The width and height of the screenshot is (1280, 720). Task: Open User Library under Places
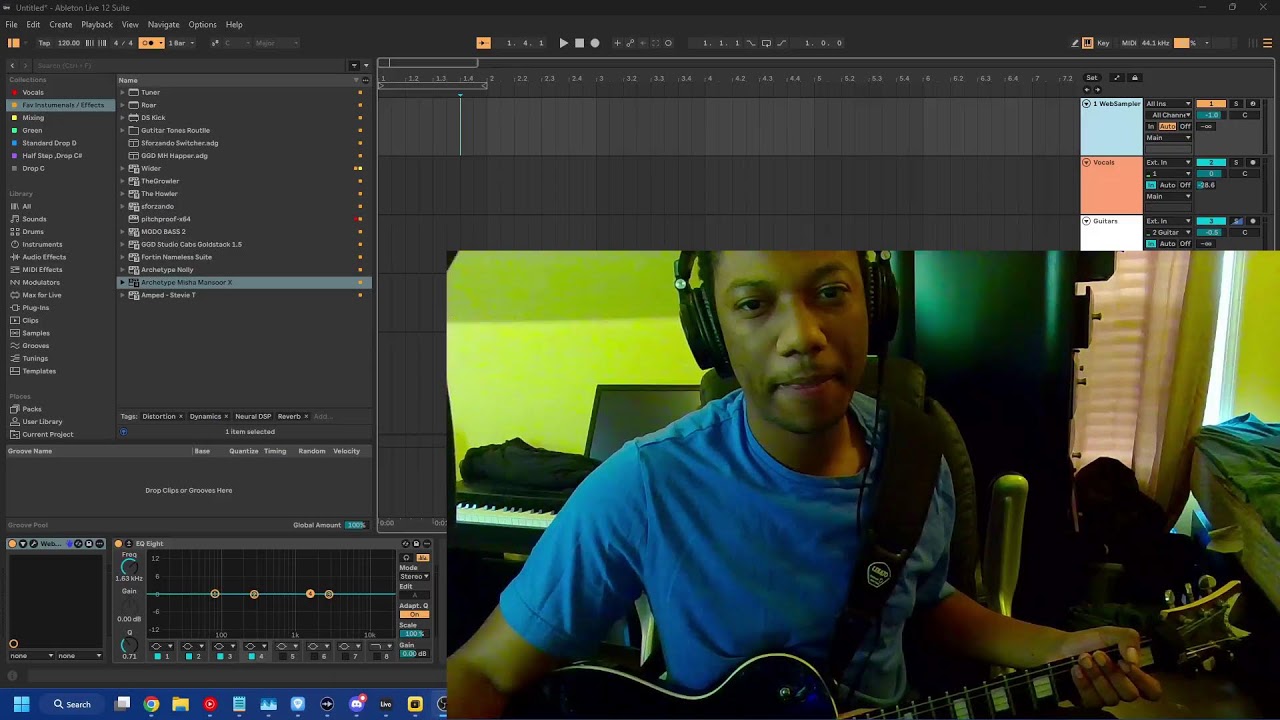pos(42,422)
